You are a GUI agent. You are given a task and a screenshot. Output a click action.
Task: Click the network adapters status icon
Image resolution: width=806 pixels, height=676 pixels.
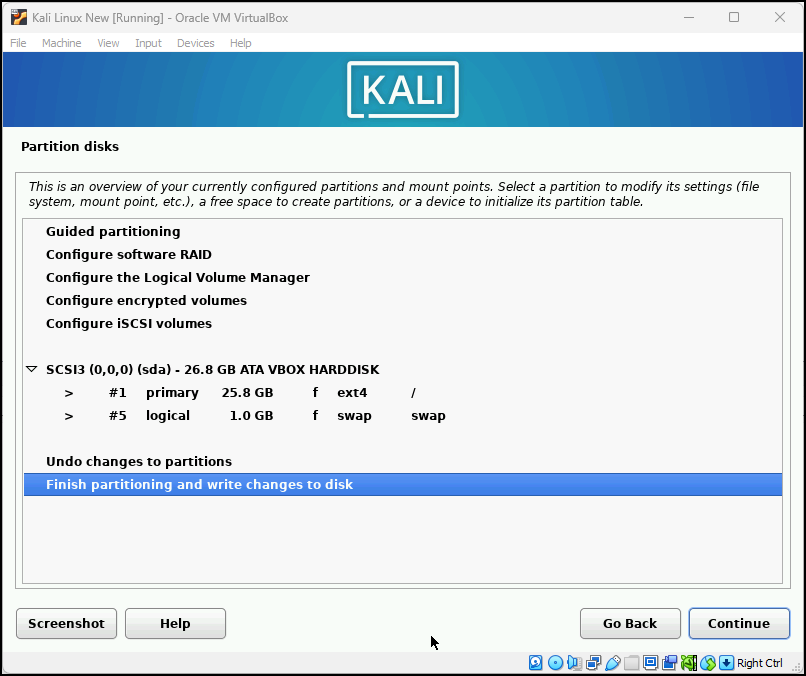pyautogui.click(x=593, y=663)
